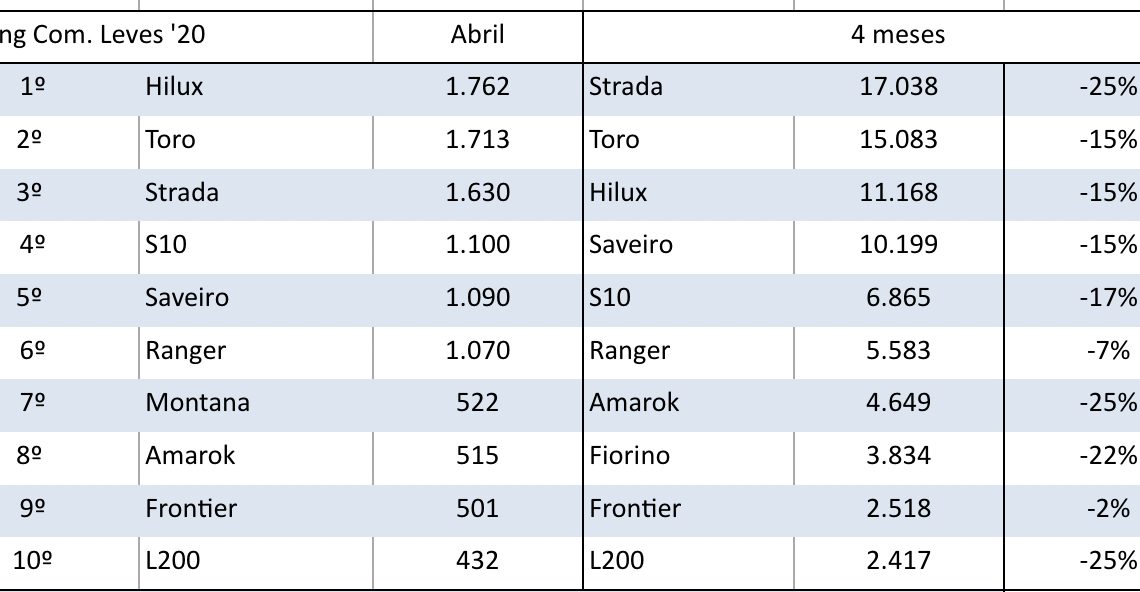Click the Montana model name cell
1140x592 pixels.
coord(197,403)
